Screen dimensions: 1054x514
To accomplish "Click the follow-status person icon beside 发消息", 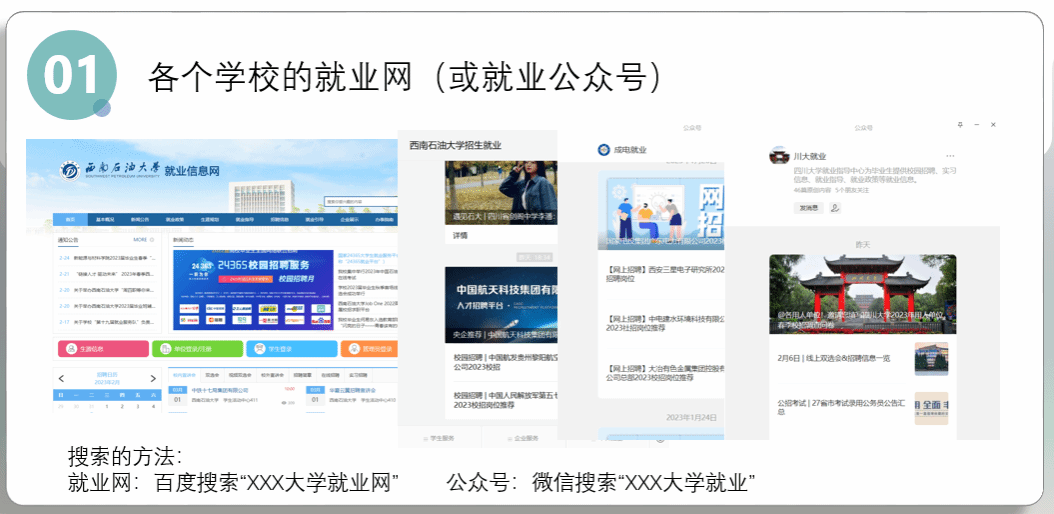I will (x=835, y=208).
